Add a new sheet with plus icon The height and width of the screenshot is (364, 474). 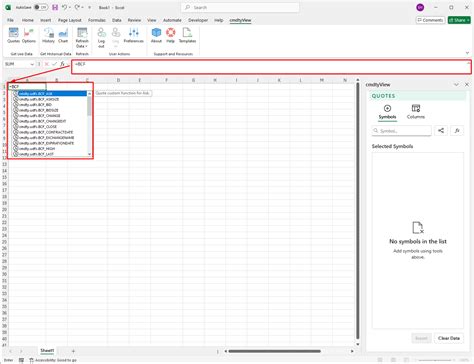click(x=73, y=351)
